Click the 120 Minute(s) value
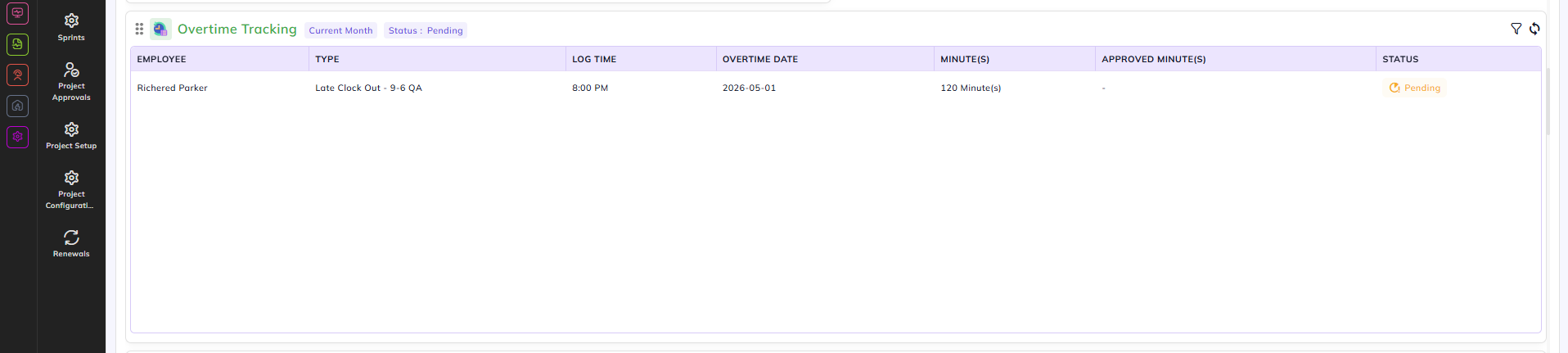 click(x=971, y=88)
